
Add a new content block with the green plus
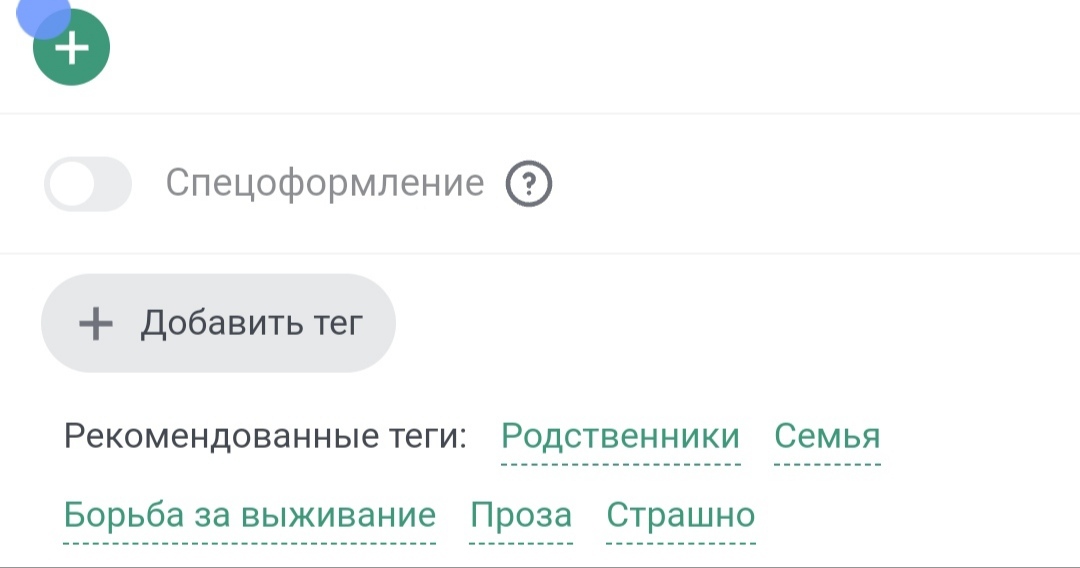(x=70, y=48)
